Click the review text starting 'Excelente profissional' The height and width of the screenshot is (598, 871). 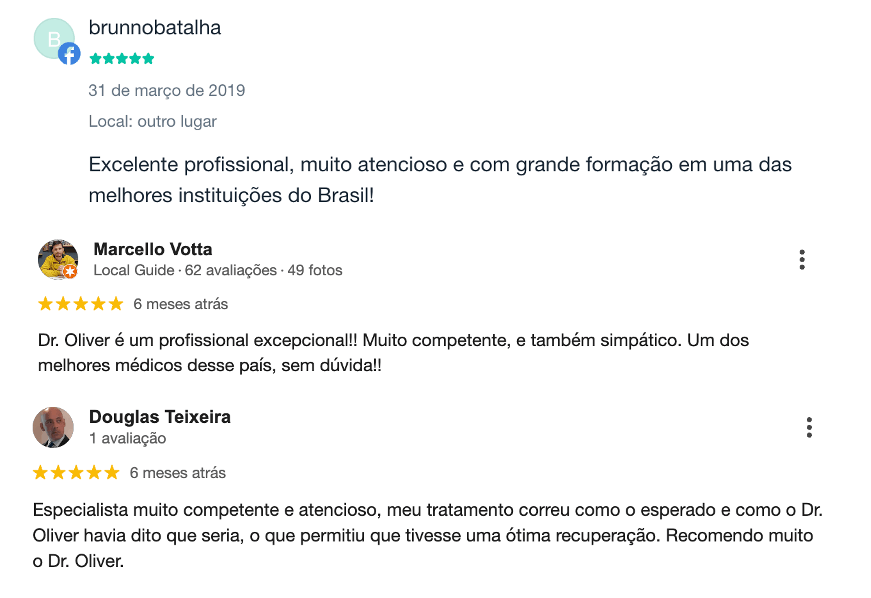(440, 180)
